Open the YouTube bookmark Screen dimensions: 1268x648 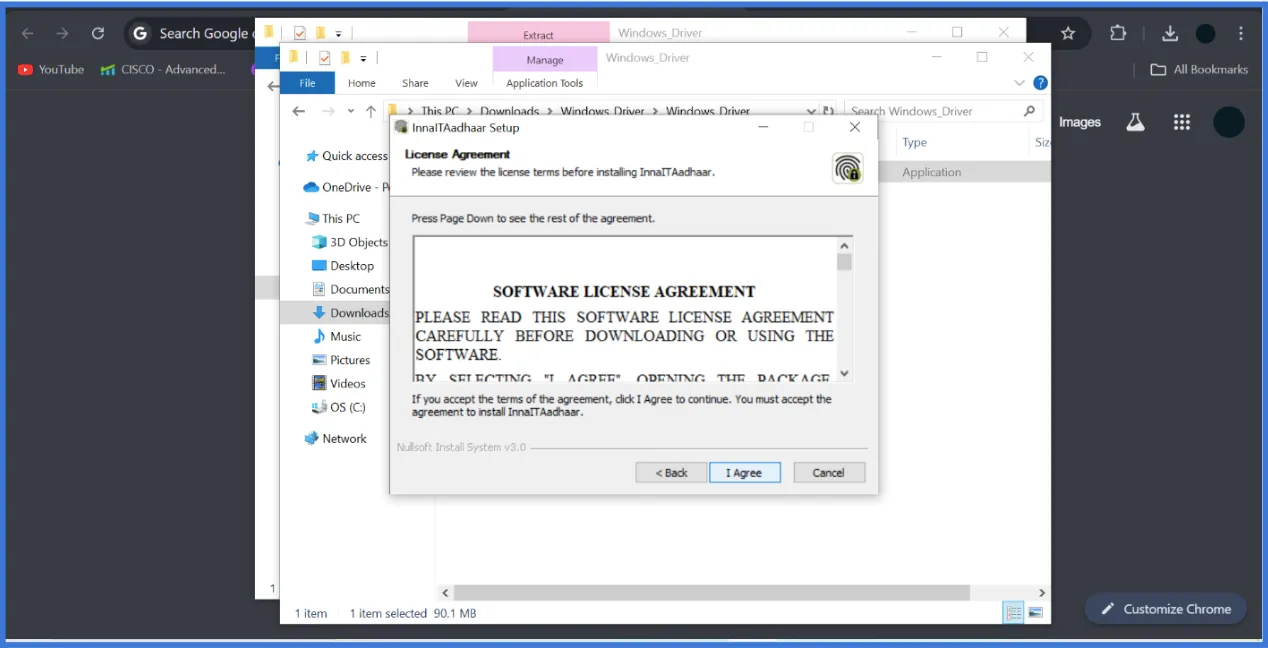pos(51,69)
